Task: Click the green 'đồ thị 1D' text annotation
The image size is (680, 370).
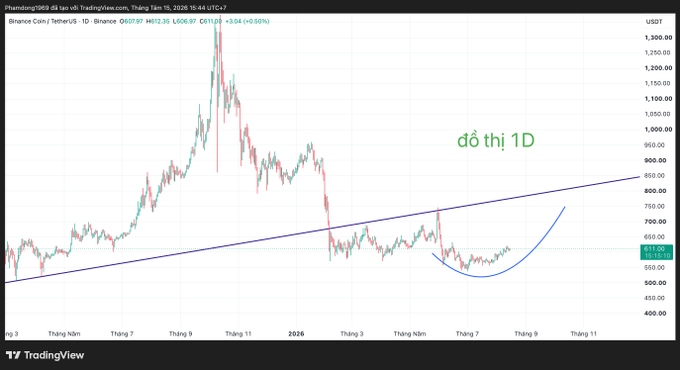Action: pyautogui.click(x=496, y=141)
